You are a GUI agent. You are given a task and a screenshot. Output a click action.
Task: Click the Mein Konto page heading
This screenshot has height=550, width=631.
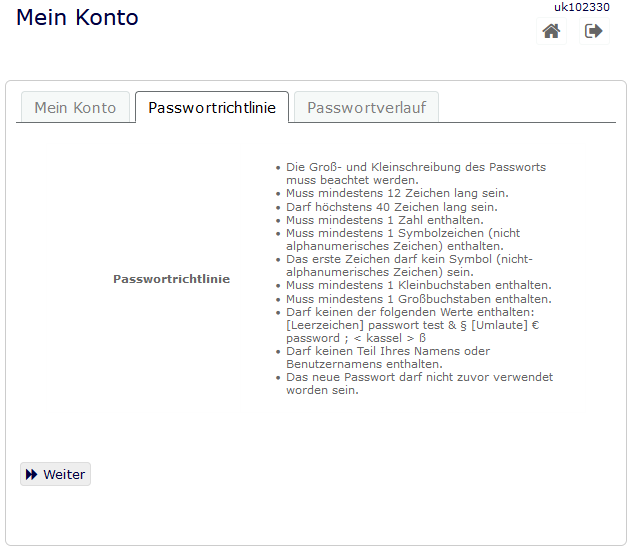pyautogui.click(x=77, y=18)
